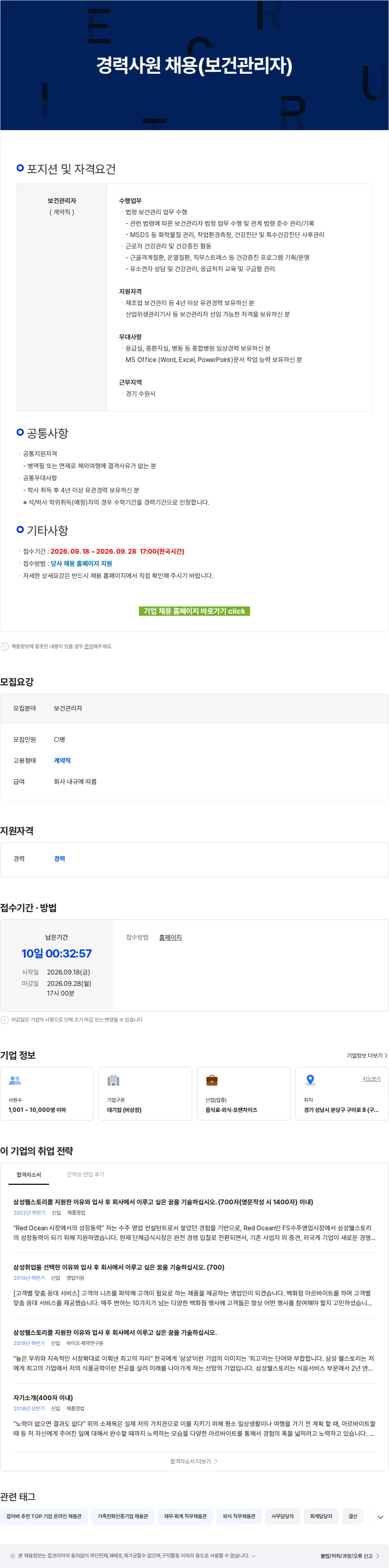Open the 지도보기 map link
389x1568 pixels.
[371, 1079]
